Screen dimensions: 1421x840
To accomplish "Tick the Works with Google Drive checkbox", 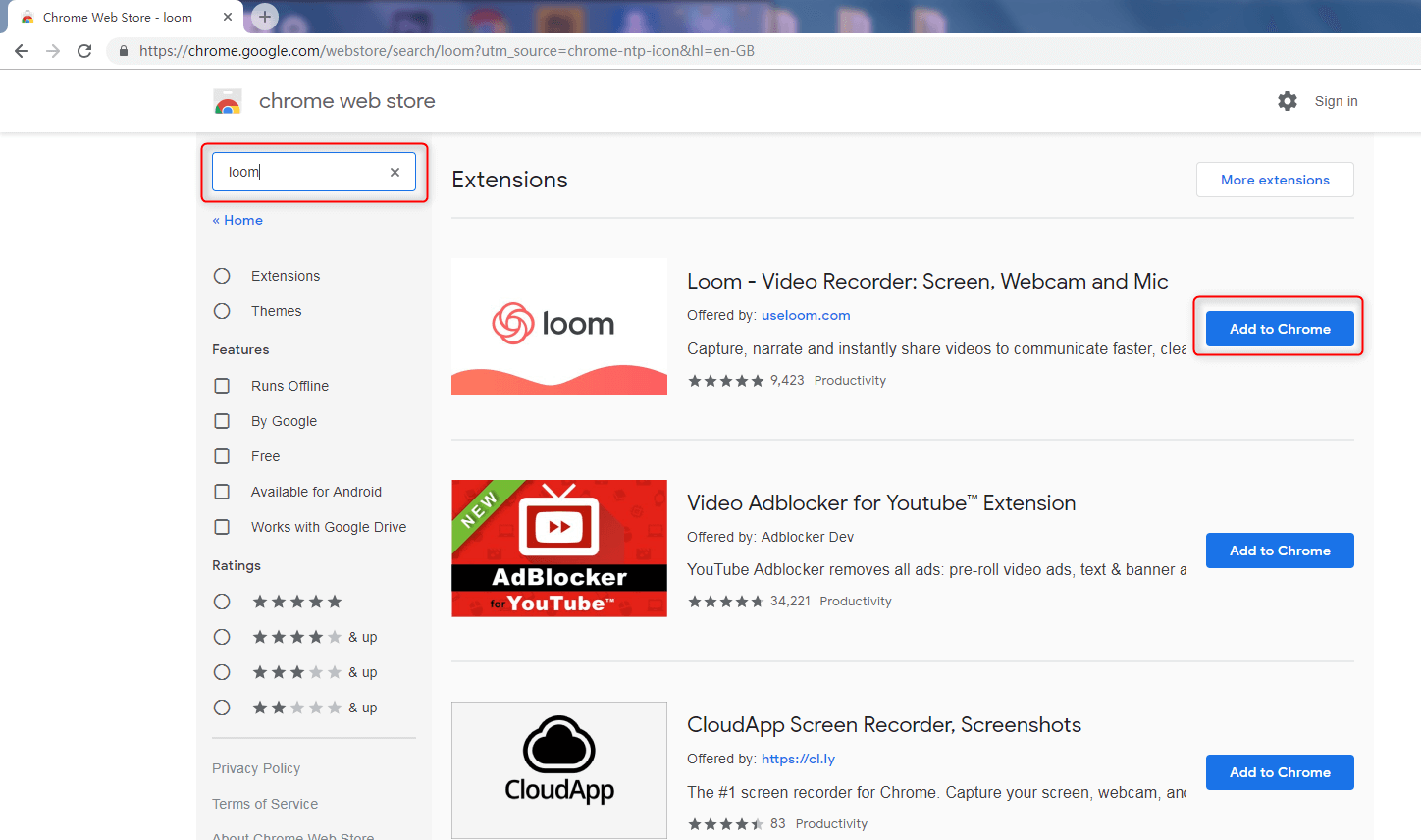I will (222, 527).
